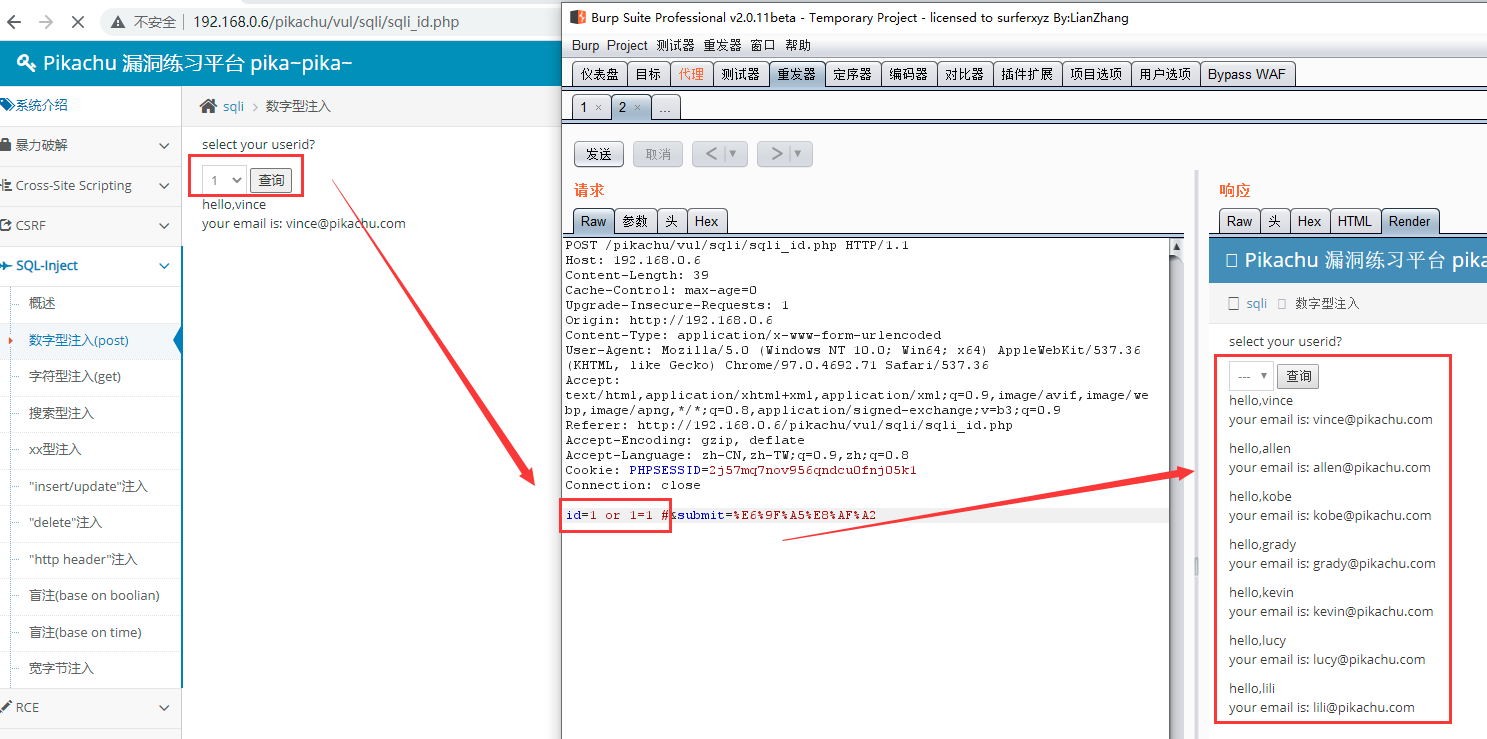The width and height of the screenshot is (1487, 739).
Task: Open the Hex tab in the response panel
Action: pos(1309,222)
